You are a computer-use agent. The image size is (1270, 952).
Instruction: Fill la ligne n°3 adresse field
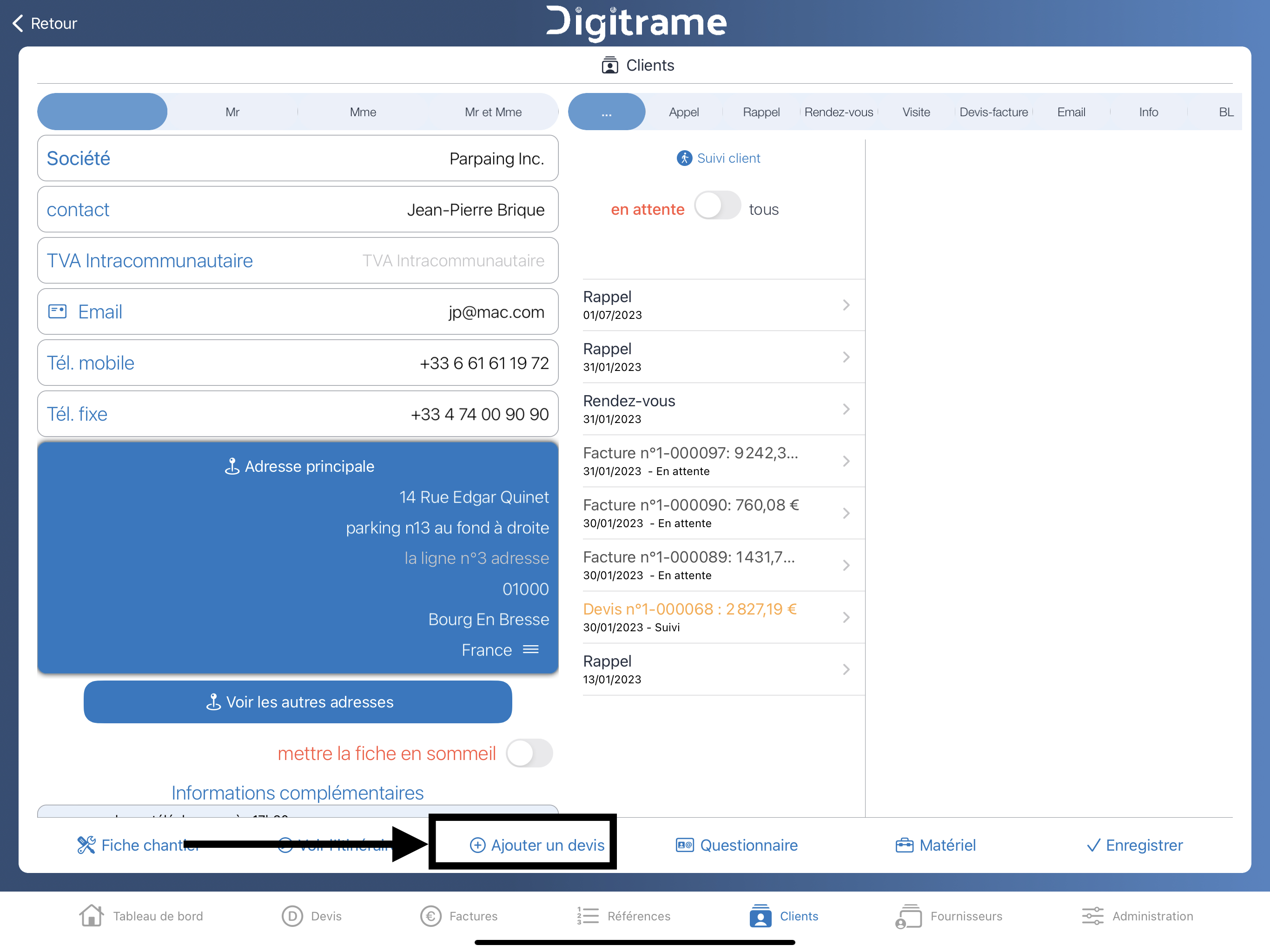pyautogui.click(x=476, y=558)
